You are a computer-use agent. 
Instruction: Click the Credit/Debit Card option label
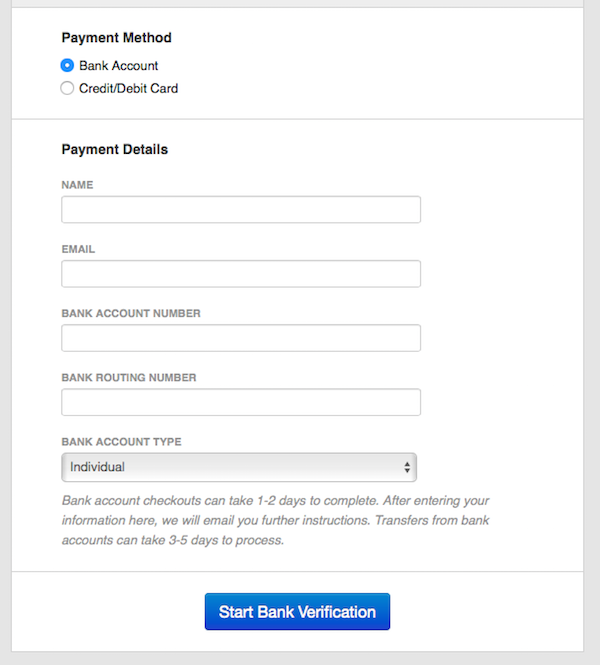tap(128, 88)
